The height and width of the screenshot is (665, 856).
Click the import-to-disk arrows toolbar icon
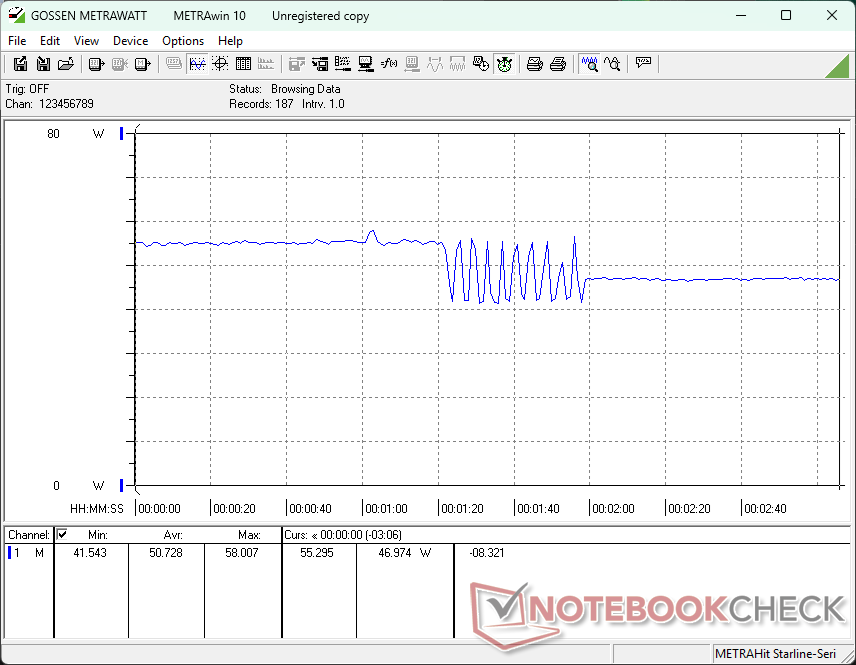point(319,64)
